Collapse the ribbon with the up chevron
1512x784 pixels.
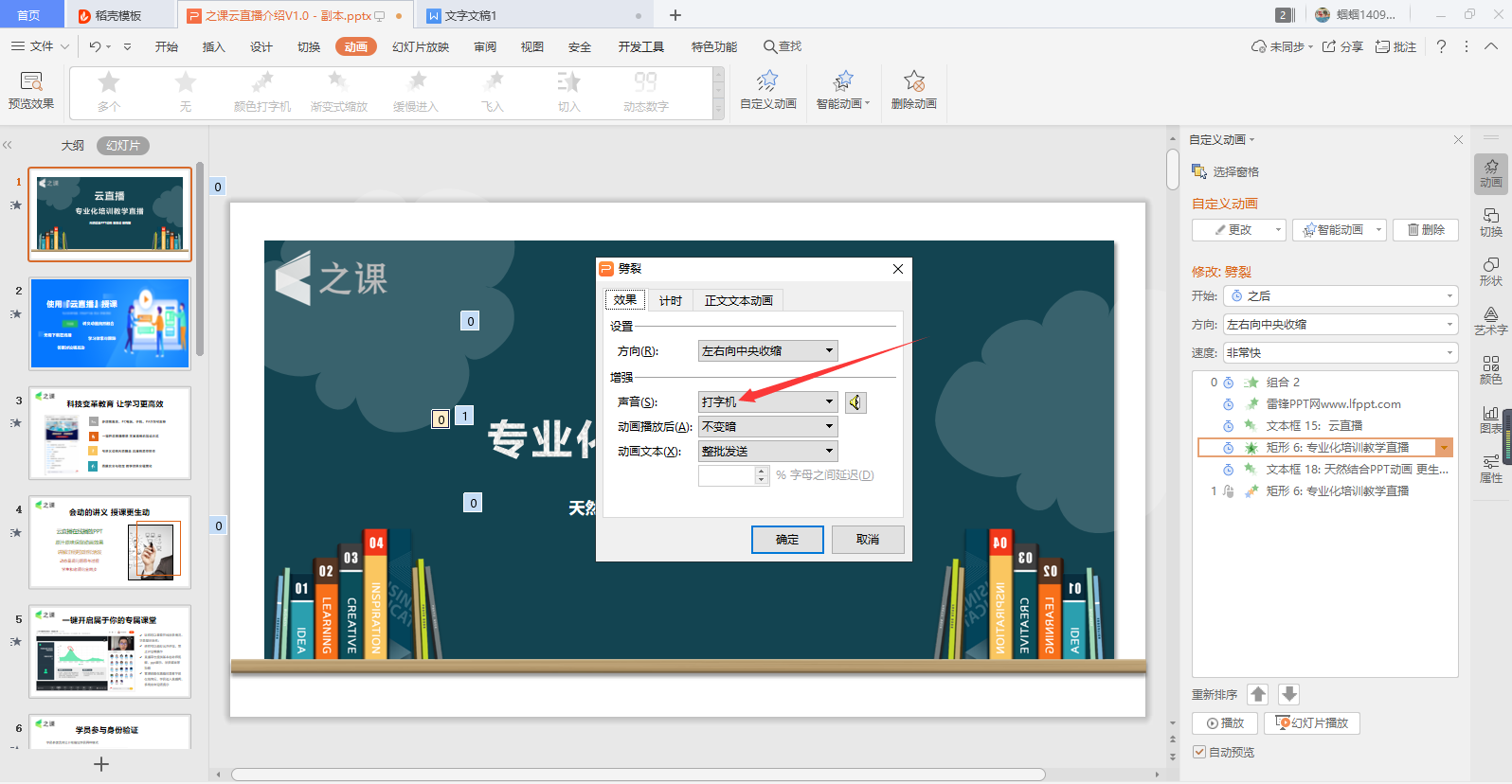(1491, 46)
